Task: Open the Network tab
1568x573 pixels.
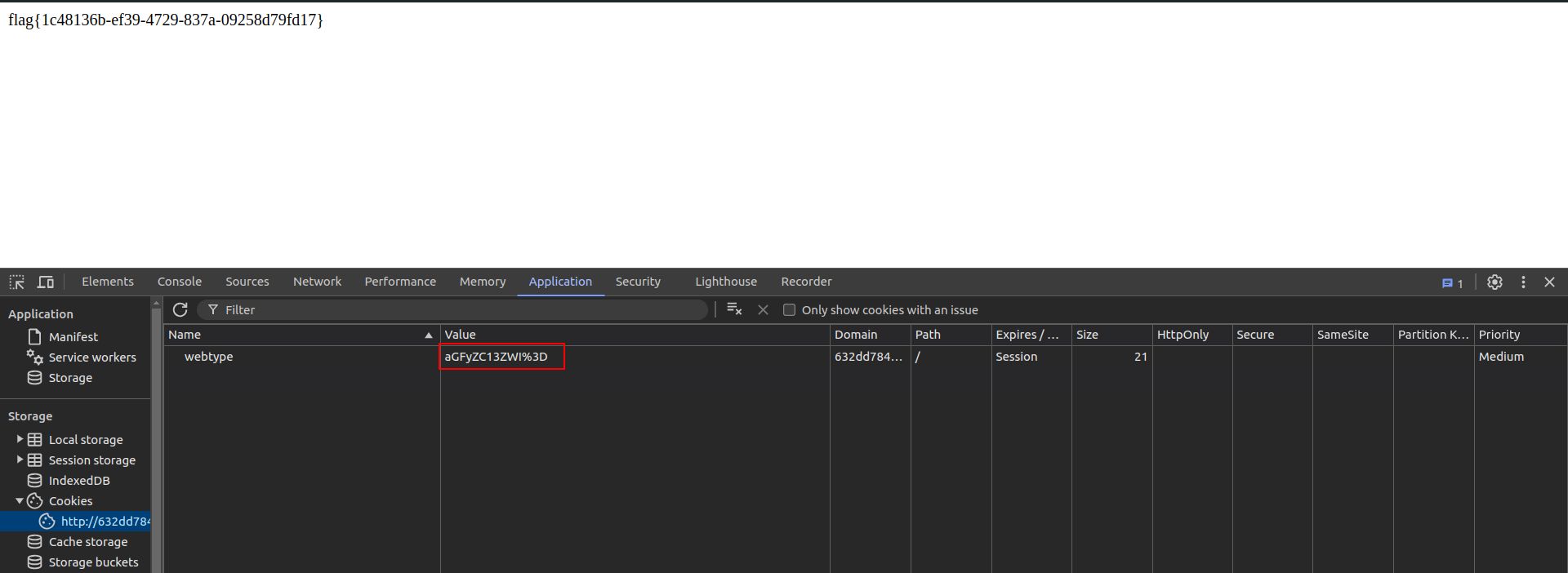Action: (x=317, y=282)
